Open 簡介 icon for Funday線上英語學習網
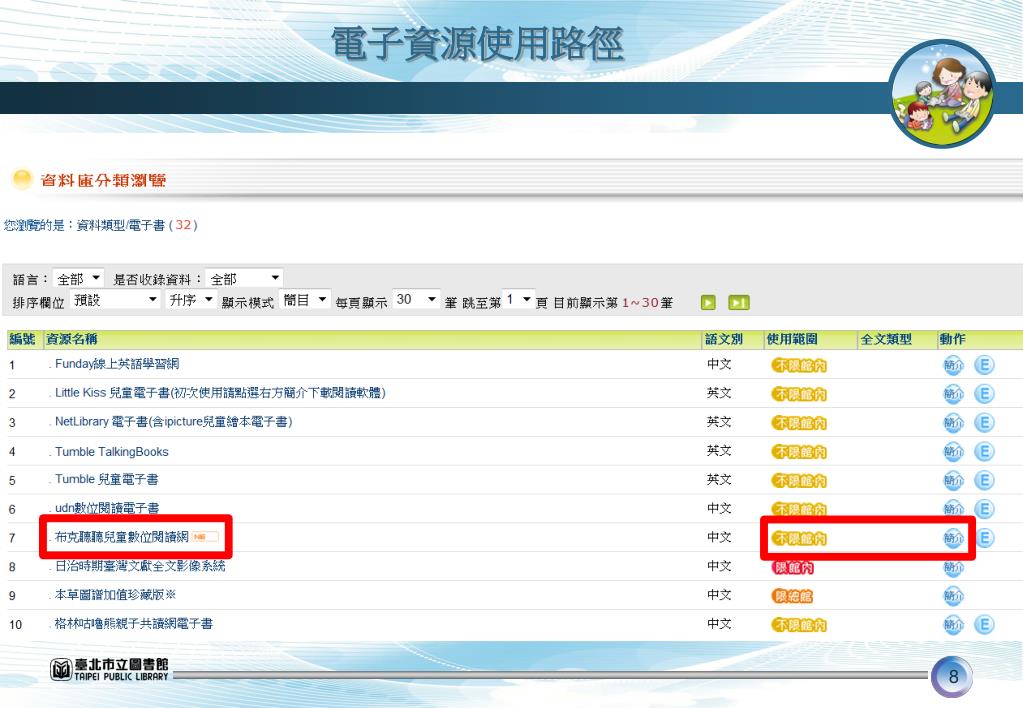Screen dimensions: 1023x708 tap(953, 365)
